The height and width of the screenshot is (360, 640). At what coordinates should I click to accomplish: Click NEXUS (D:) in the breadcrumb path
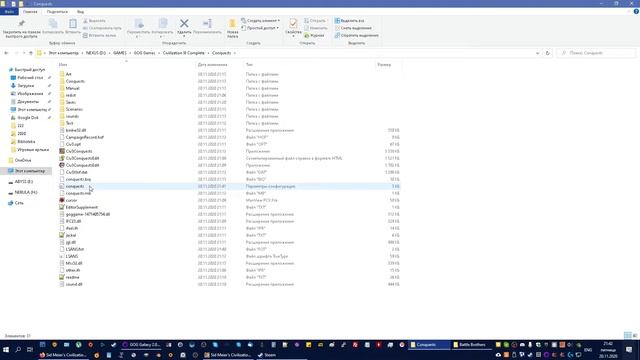point(96,53)
